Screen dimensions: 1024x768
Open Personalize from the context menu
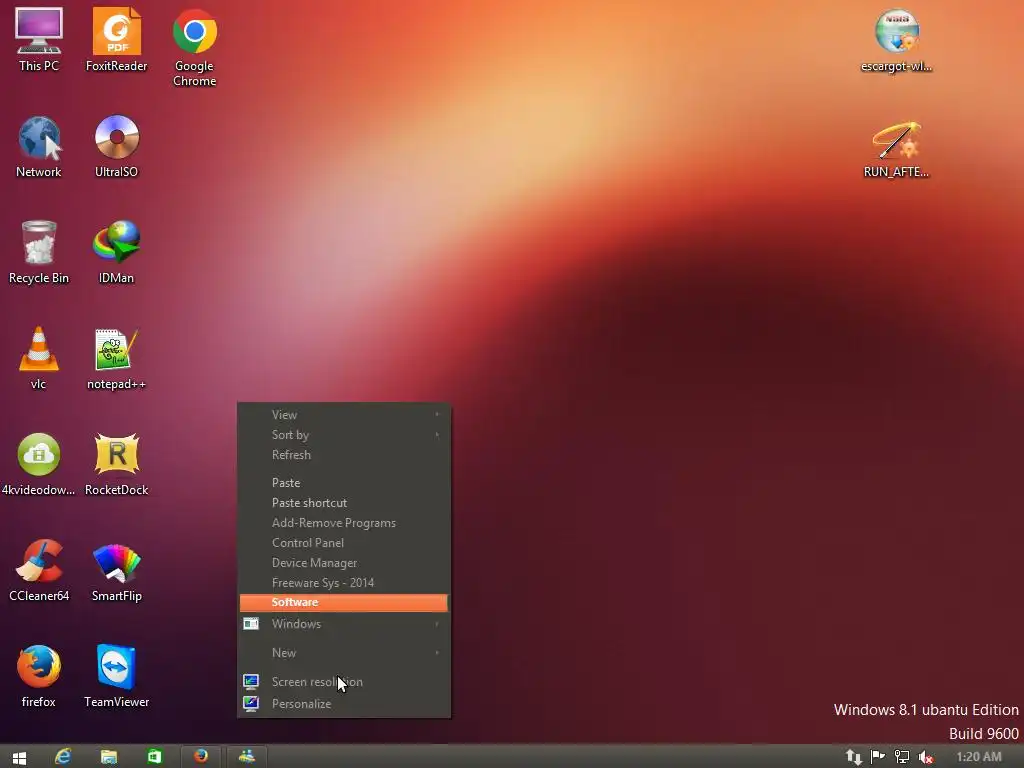(344, 704)
